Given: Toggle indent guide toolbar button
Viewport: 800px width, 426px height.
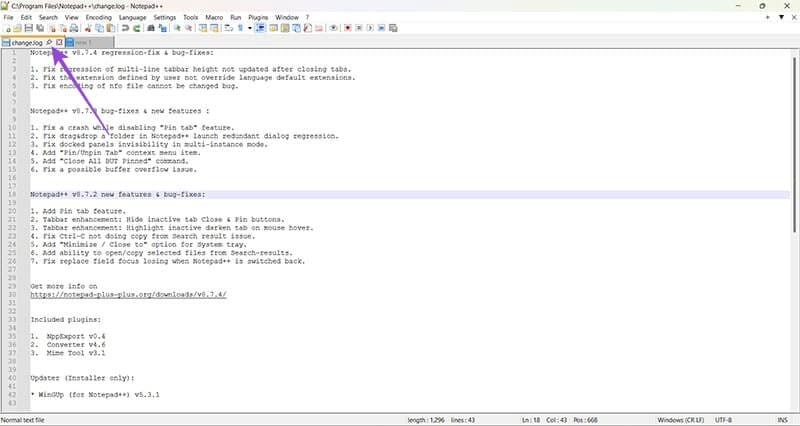Looking at the screenshot, I should point(260,28).
